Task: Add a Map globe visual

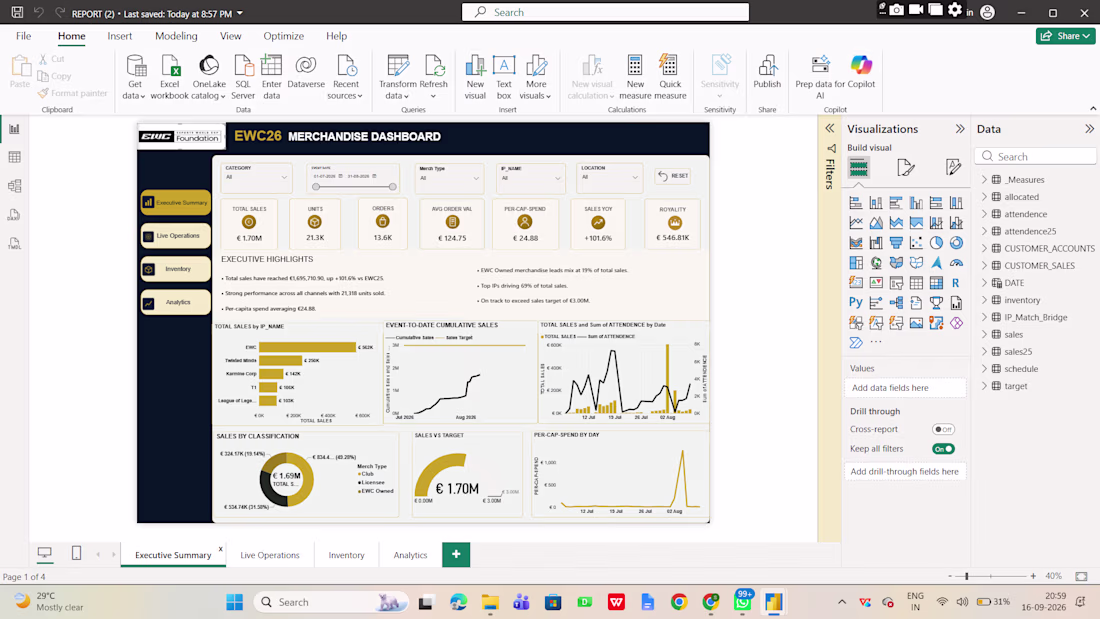Action: [x=876, y=263]
